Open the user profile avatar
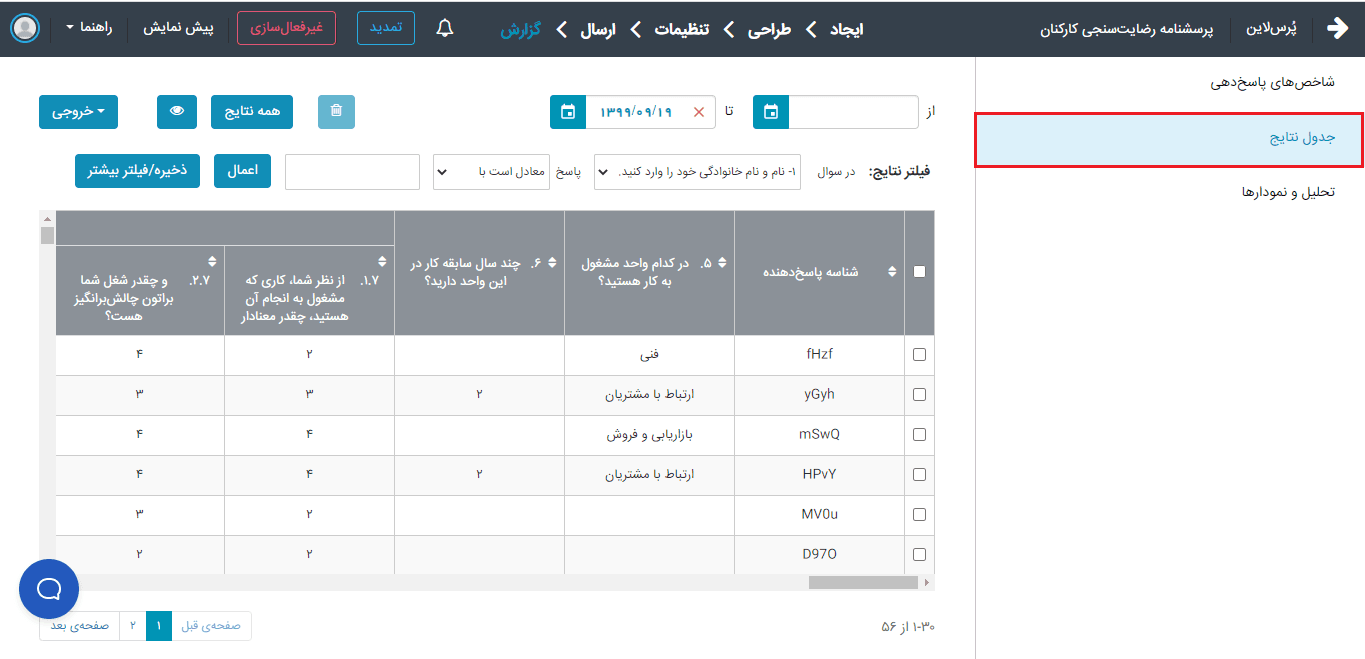The width and height of the screenshot is (1365, 659). (25, 28)
